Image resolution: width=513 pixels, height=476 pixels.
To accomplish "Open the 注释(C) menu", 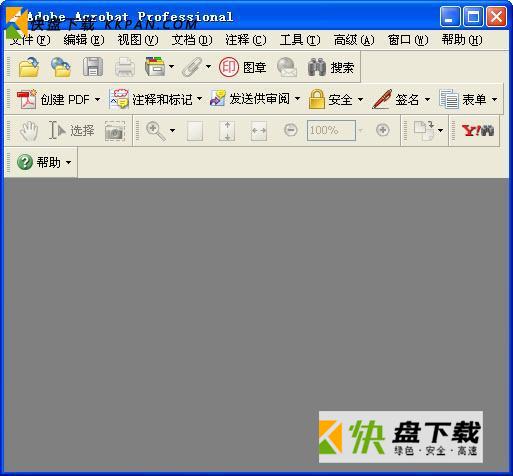I will click(x=246, y=40).
